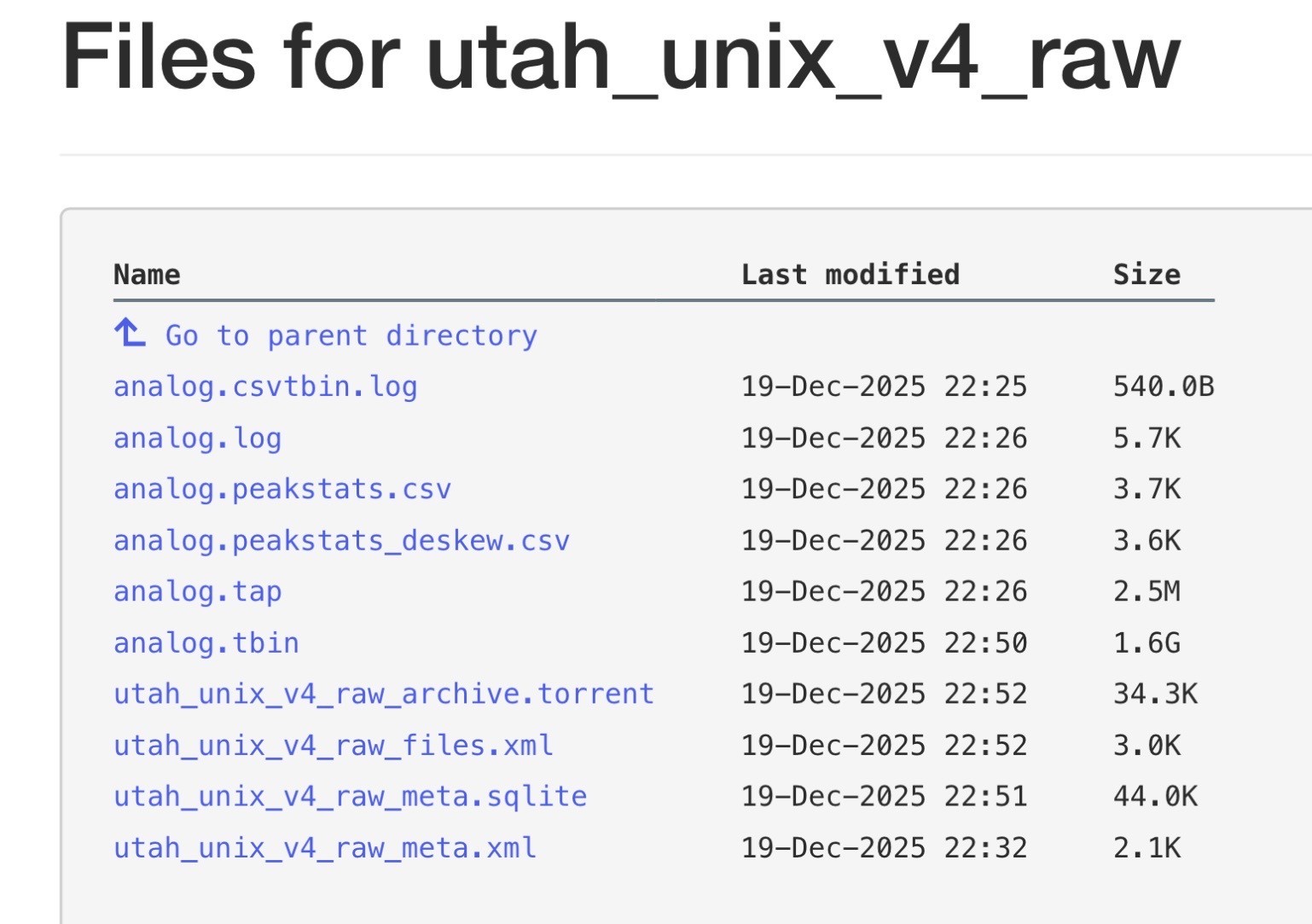Click the 1.6G size of analog.tbin

click(1147, 642)
